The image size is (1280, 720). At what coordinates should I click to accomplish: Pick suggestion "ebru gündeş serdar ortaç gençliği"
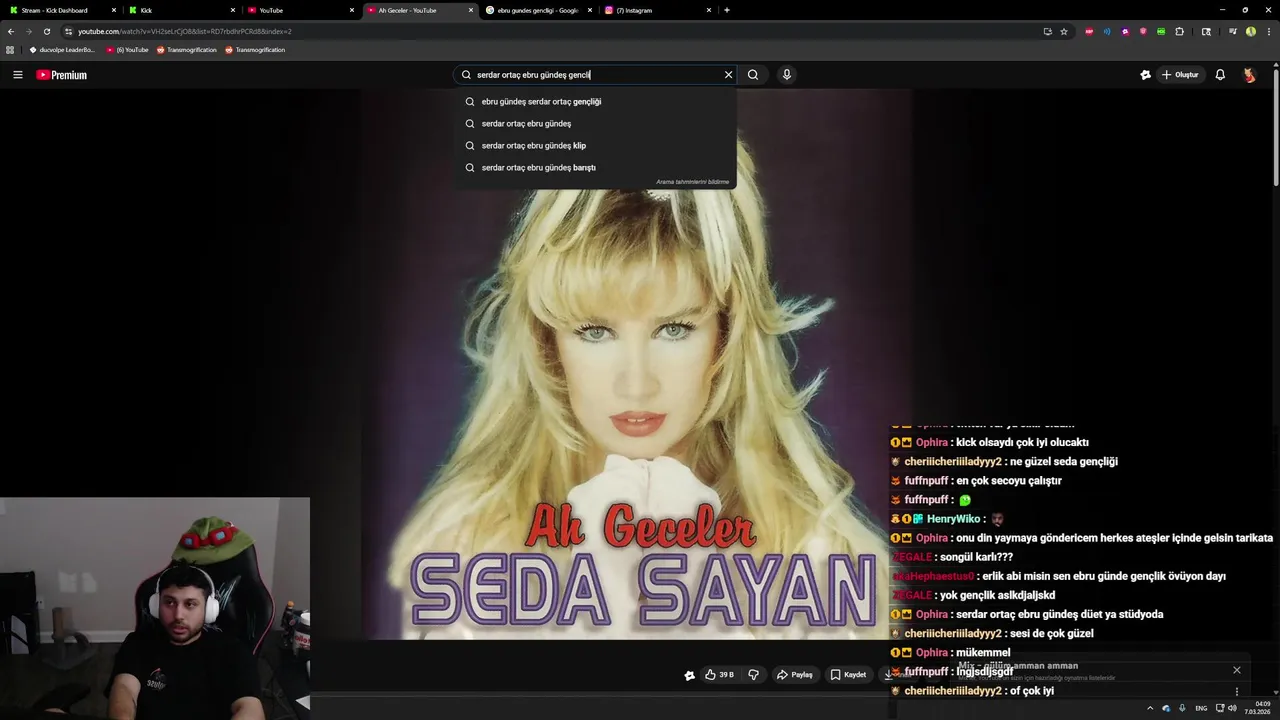(x=596, y=101)
